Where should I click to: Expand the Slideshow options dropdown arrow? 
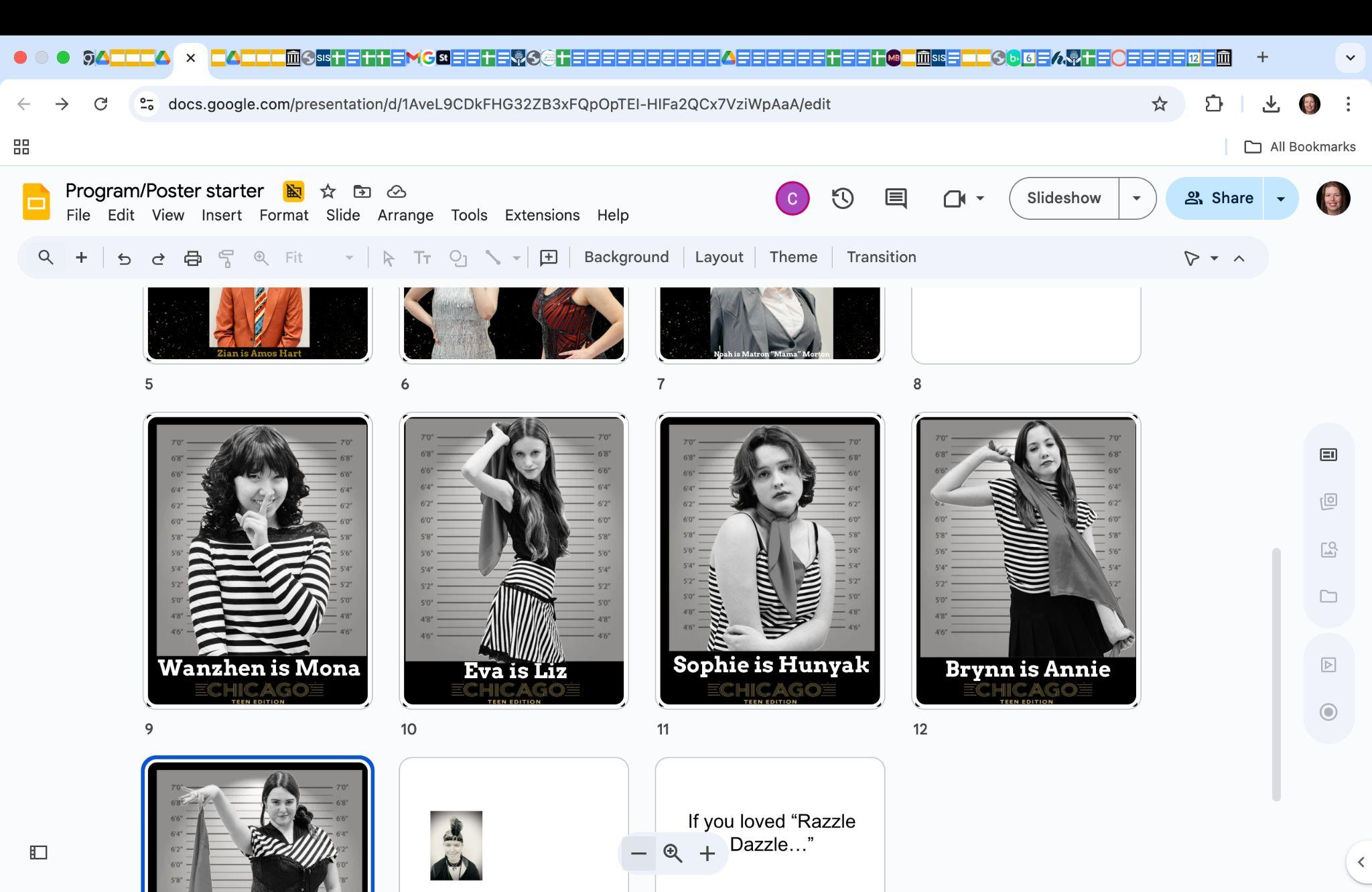(x=1136, y=198)
